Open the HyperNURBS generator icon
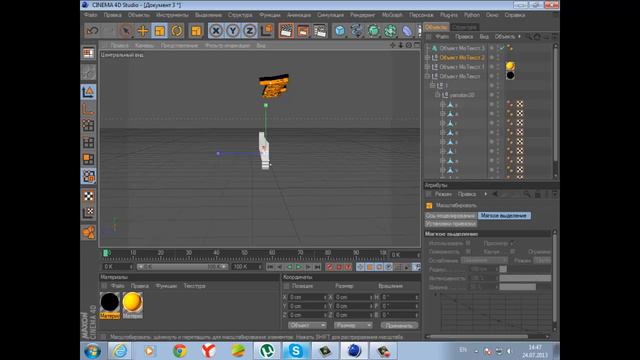The image size is (640, 360). (x=373, y=31)
